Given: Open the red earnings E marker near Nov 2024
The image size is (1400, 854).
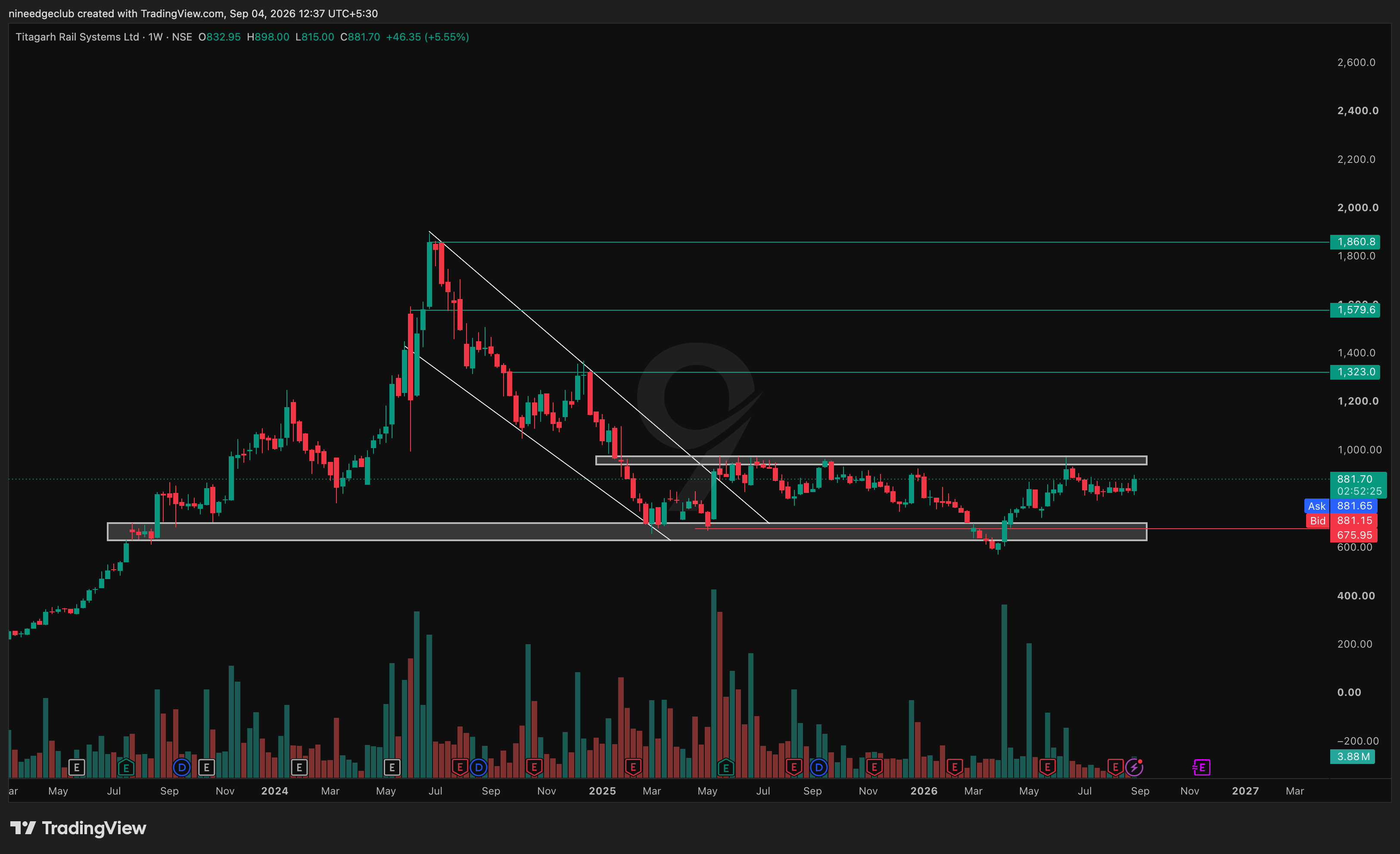Looking at the screenshot, I should [534, 768].
